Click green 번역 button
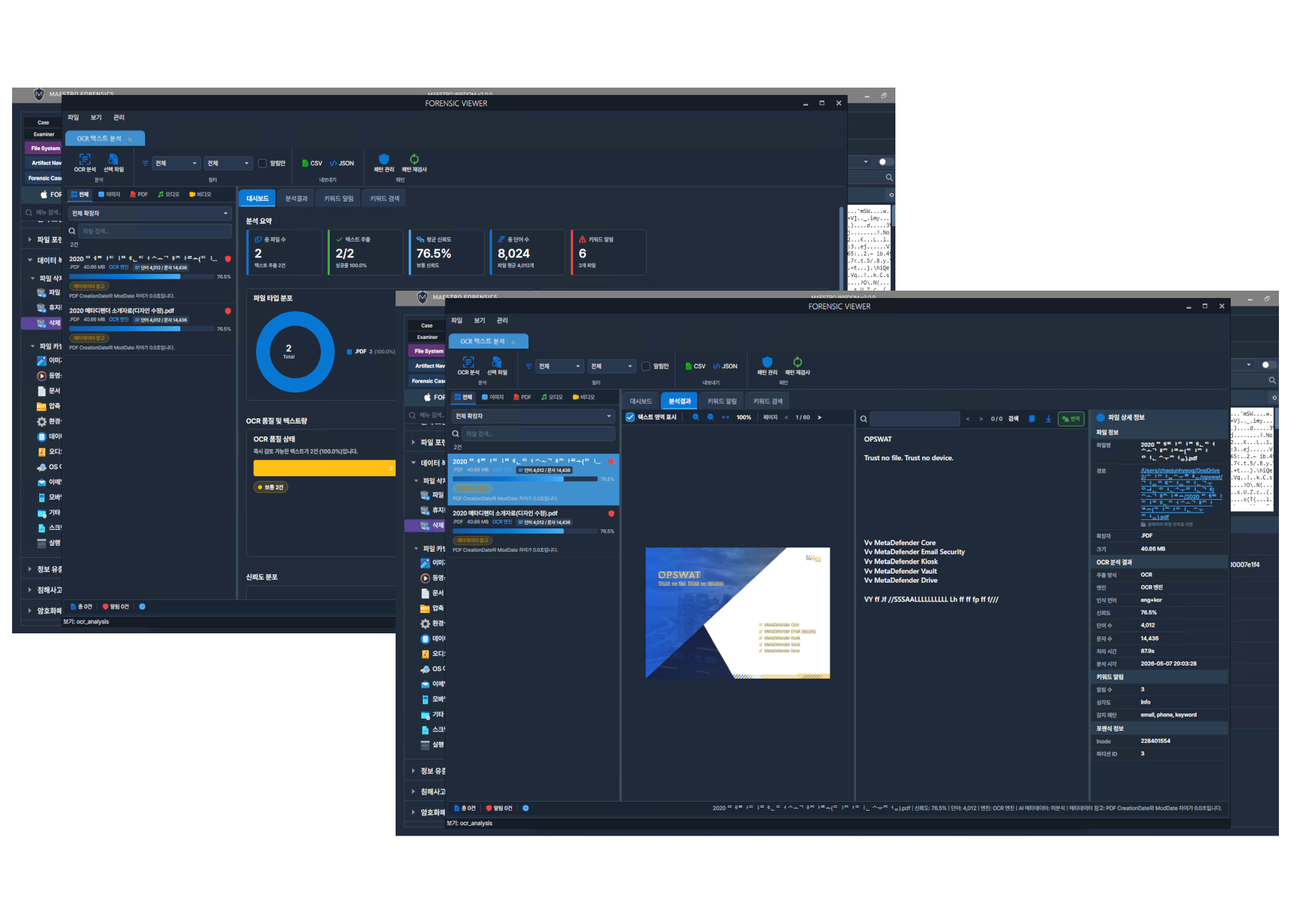 pos(1071,418)
